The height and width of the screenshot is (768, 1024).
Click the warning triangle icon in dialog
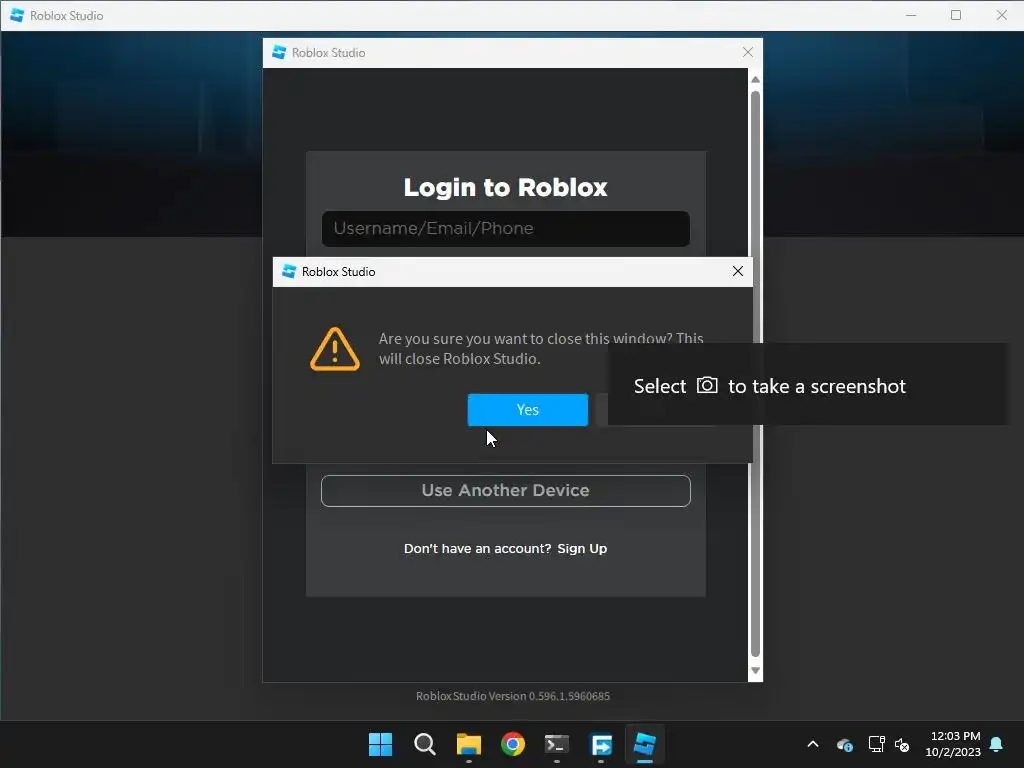click(334, 349)
